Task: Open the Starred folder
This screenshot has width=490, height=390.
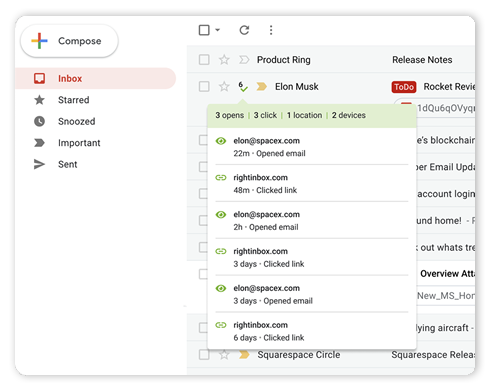Action: [73, 100]
